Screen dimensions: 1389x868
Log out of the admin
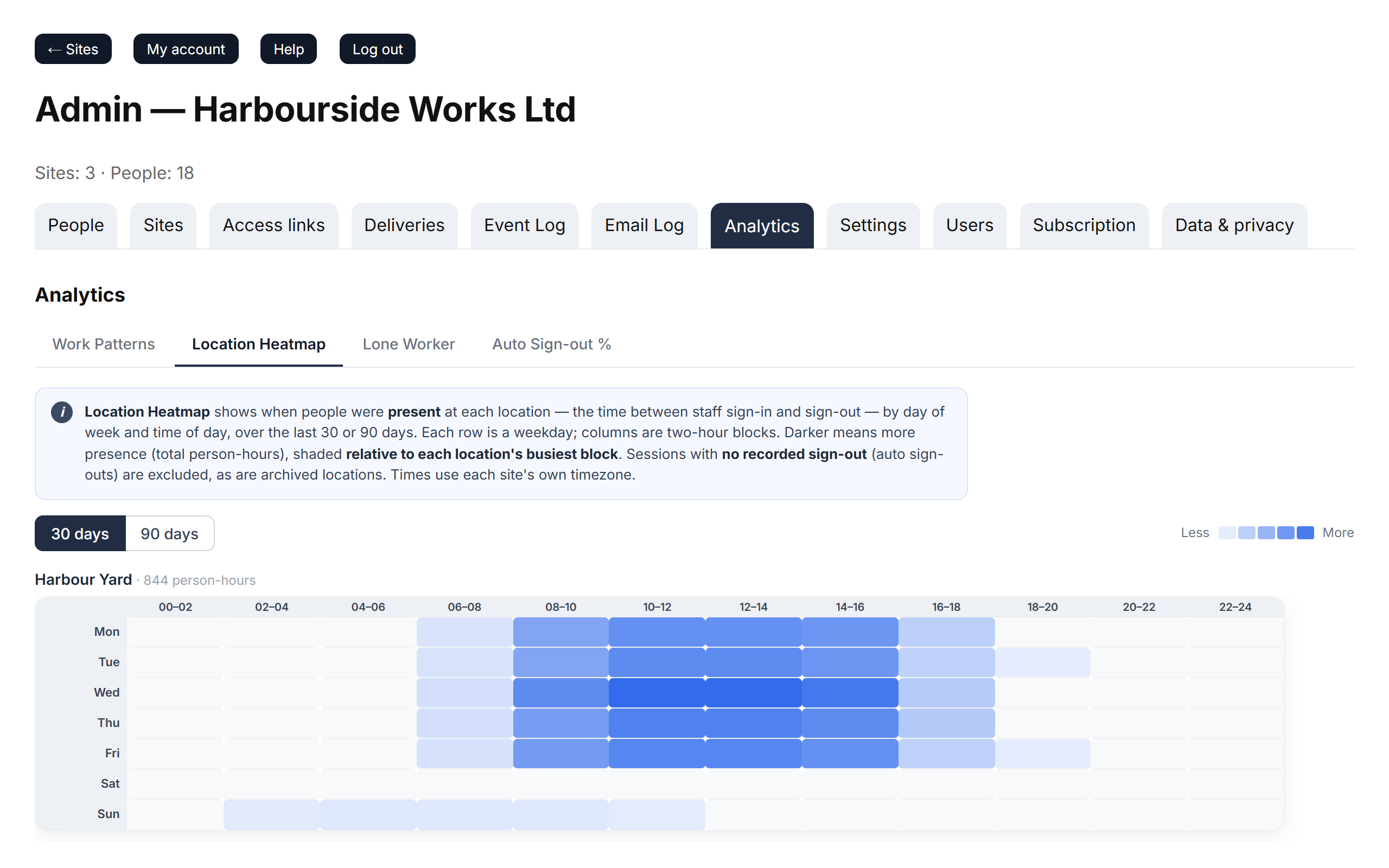[x=377, y=49]
